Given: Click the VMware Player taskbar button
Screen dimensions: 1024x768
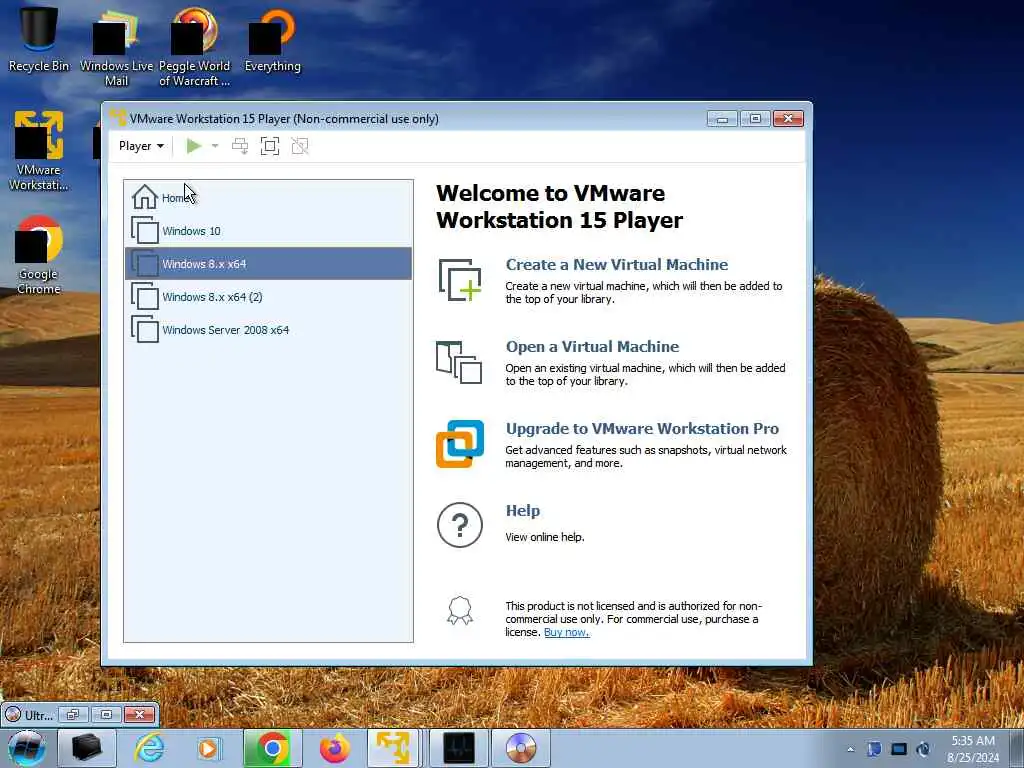Looking at the screenshot, I should [x=394, y=748].
